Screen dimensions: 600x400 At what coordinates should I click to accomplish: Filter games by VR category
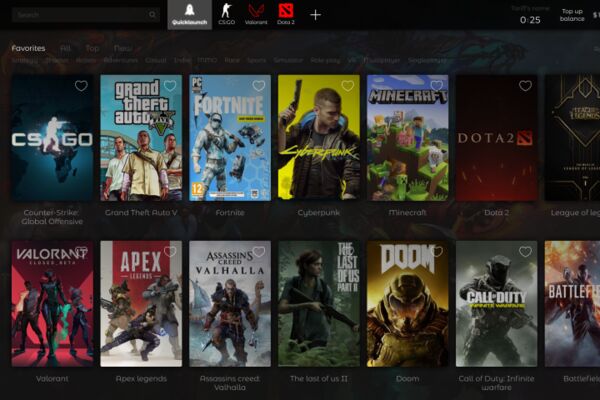[x=352, y=60]
